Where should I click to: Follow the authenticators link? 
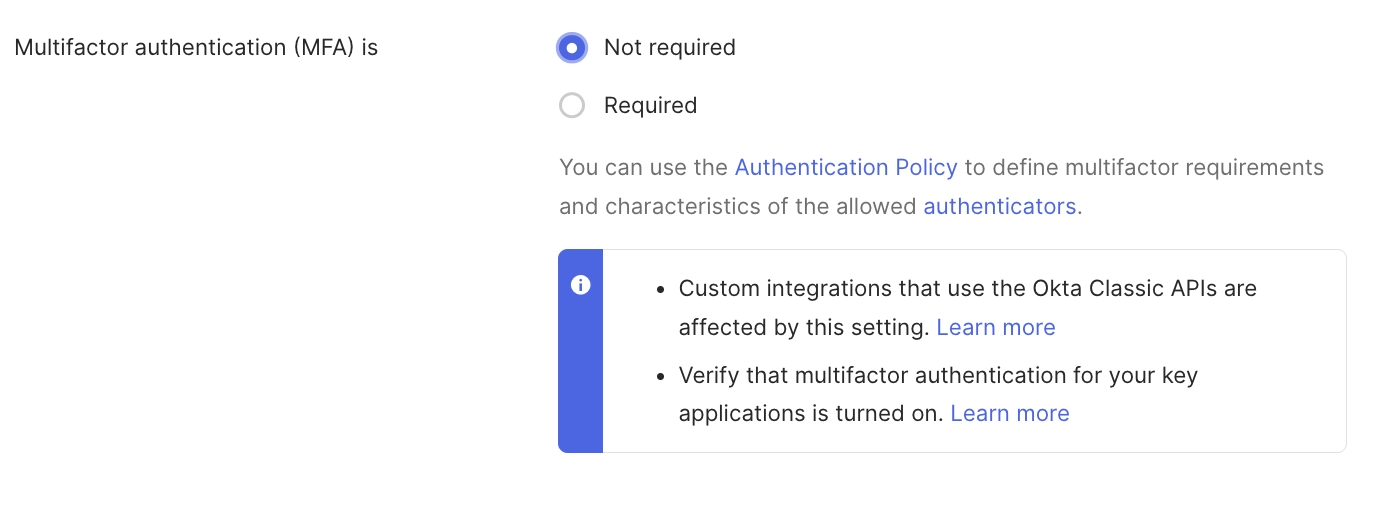(x=999, y=207)
